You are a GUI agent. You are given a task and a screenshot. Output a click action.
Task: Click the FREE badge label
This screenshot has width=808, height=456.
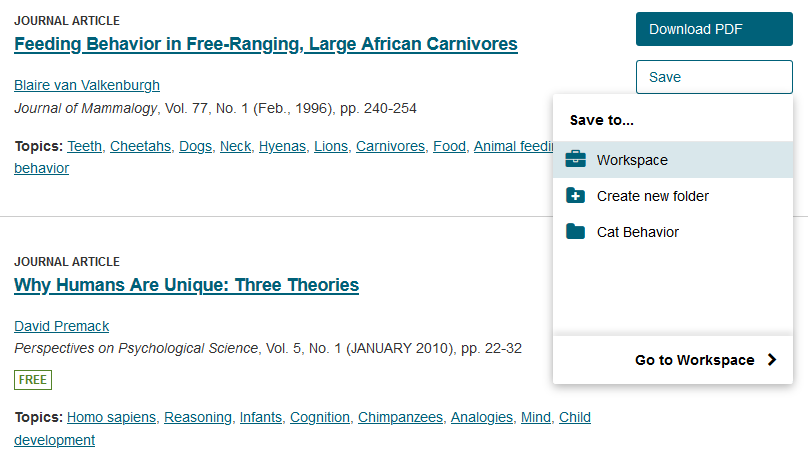32,380
